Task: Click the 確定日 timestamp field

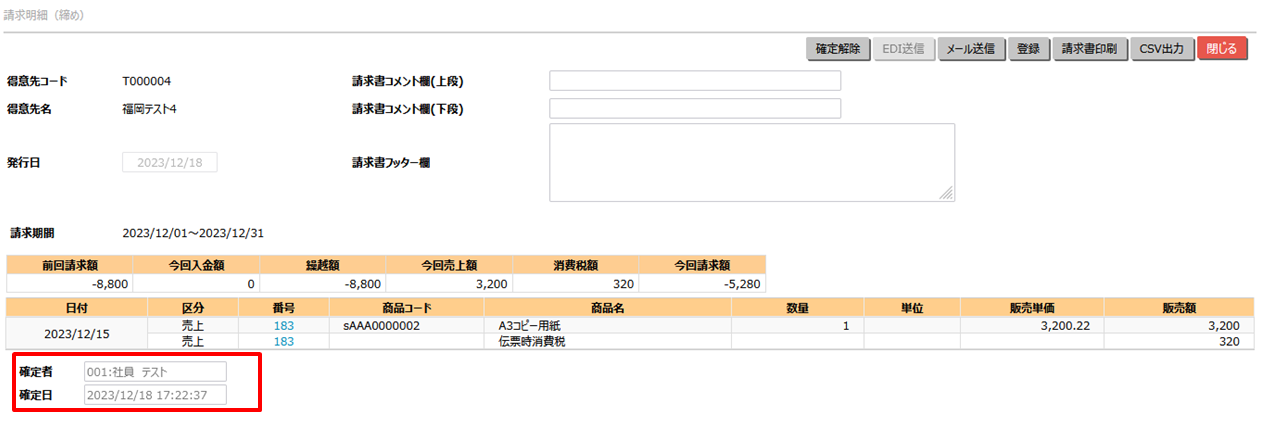Action: pos(155,395)
